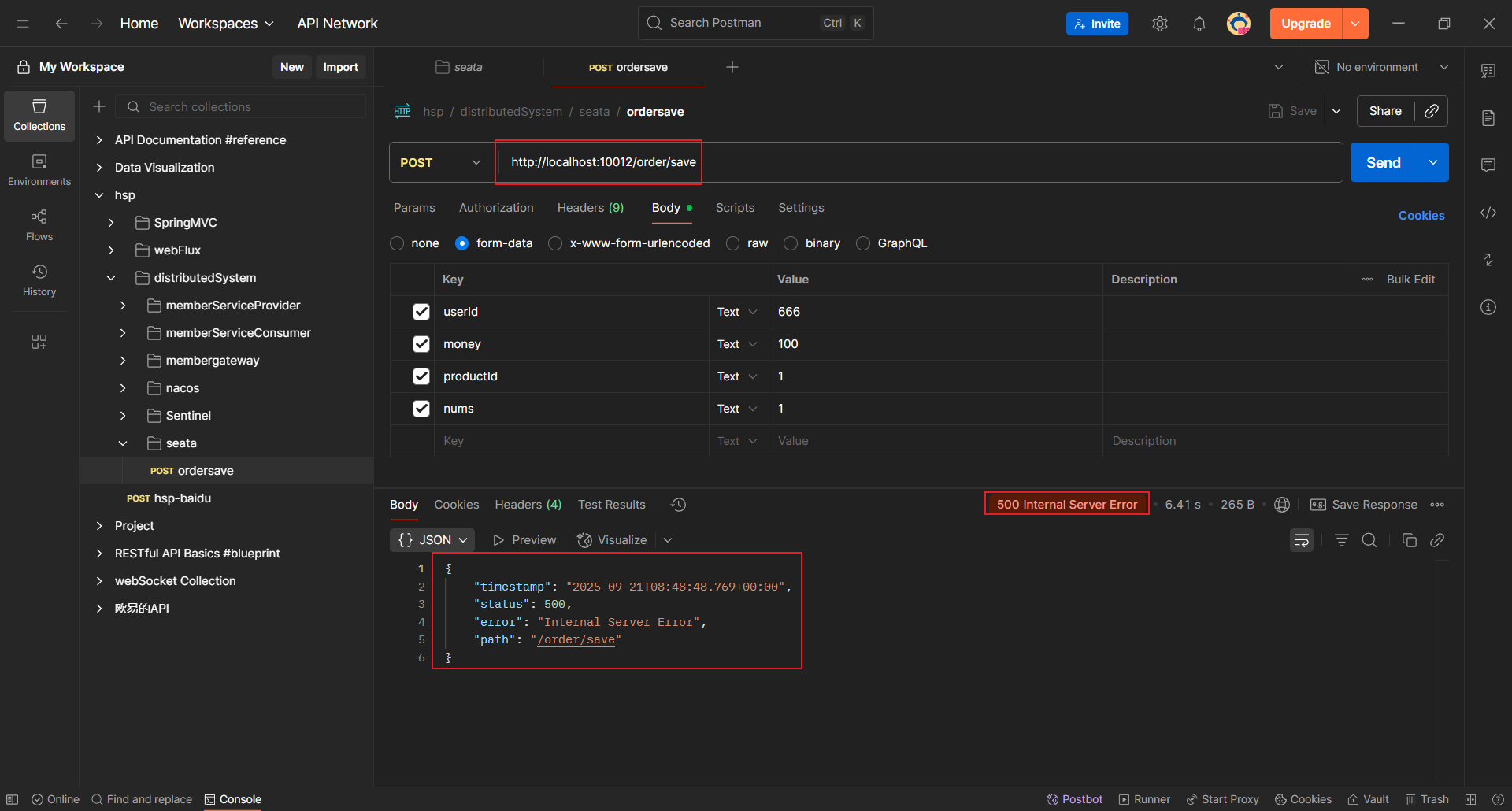Open the Flows sidebar panel
This screenshot has height=811, width=1512.
pyautogui.click(x=39, y=225)
